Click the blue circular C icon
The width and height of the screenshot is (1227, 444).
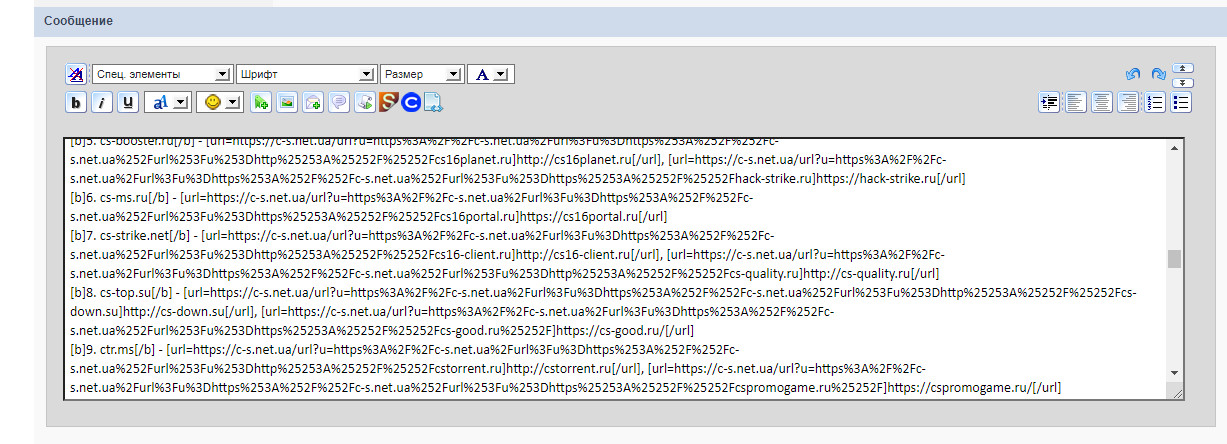pos(411,102)
